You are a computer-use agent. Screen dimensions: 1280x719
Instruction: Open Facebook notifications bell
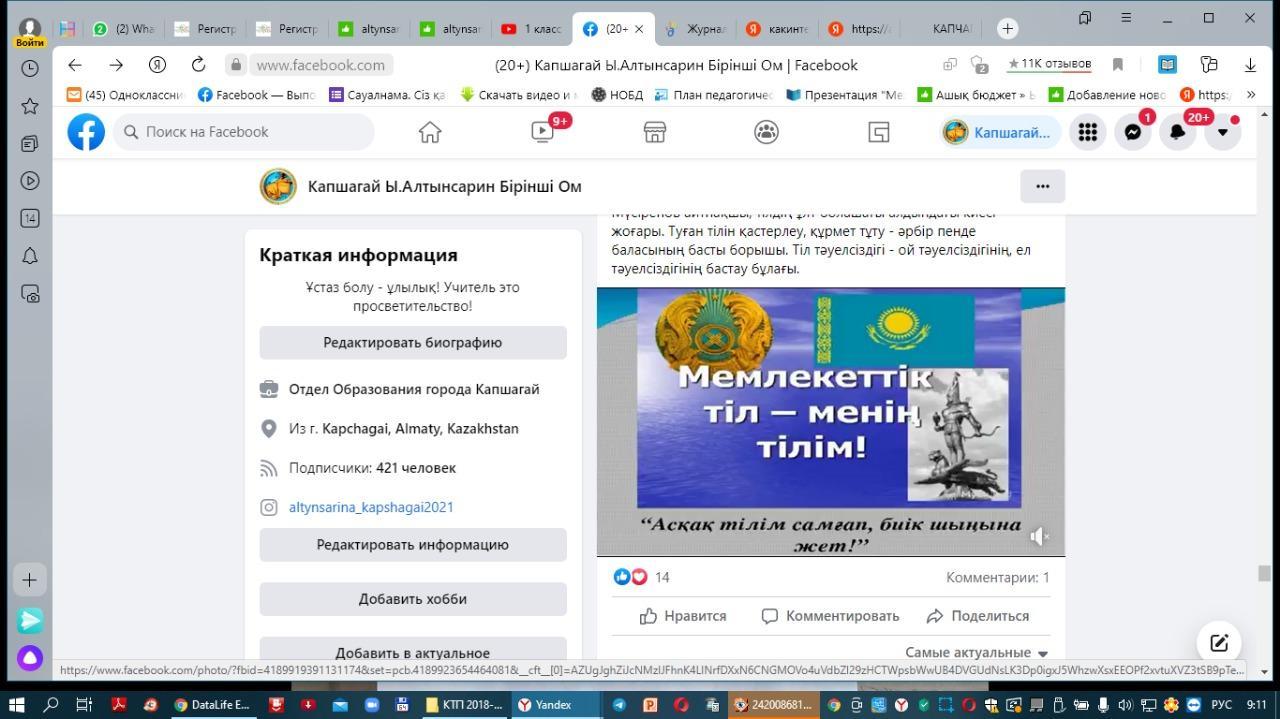1177,132
